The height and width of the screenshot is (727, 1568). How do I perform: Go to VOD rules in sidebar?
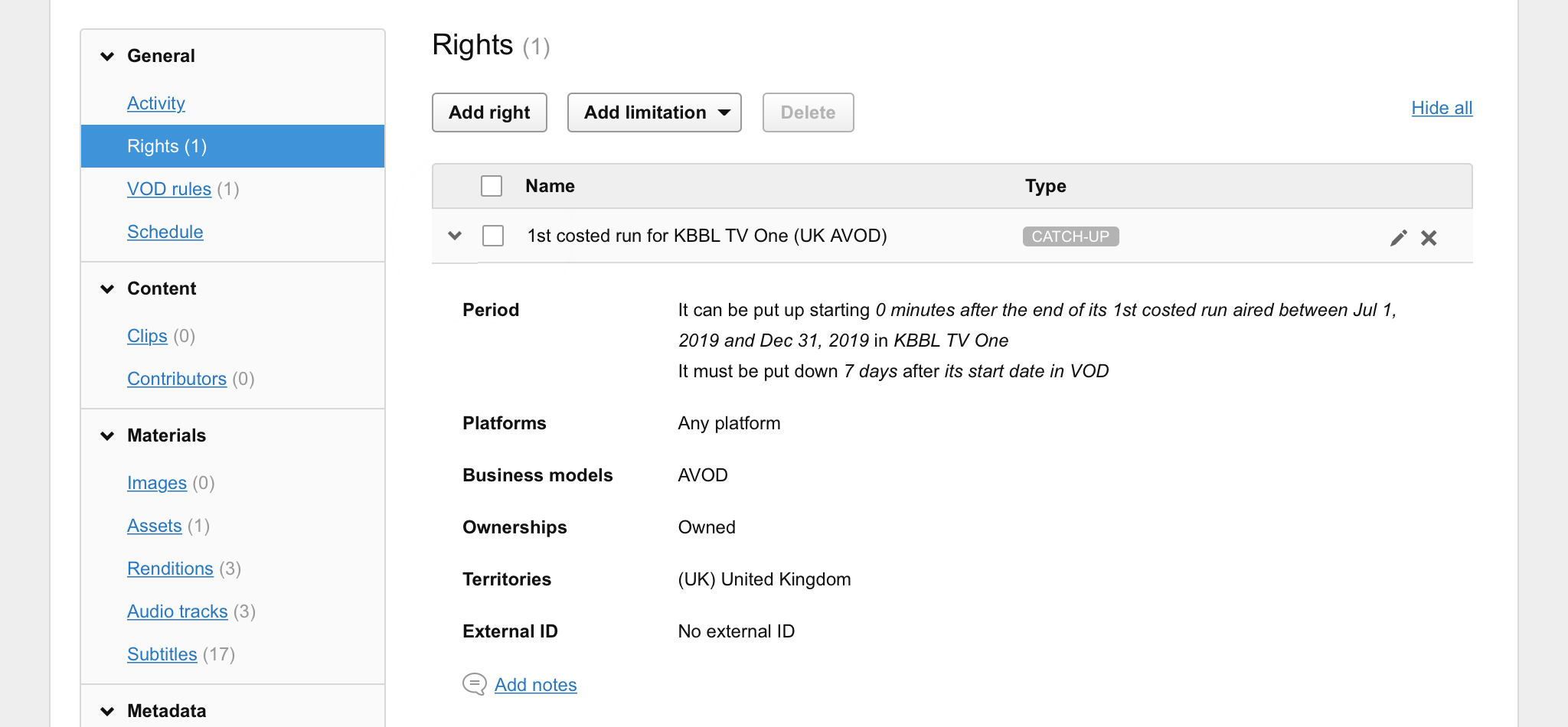tap(169, 189)
